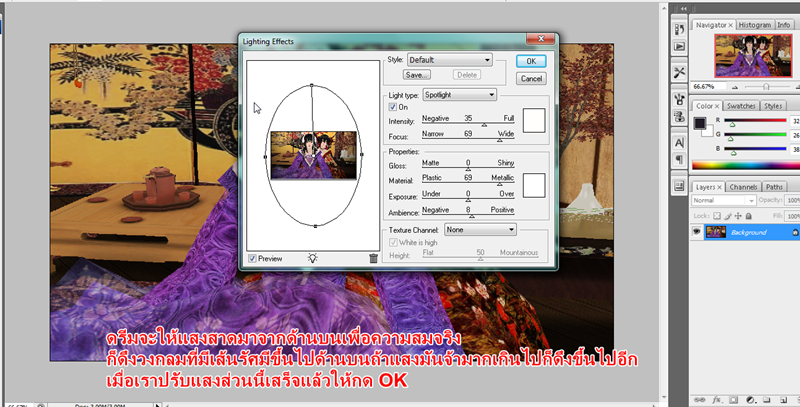The image size is (800, 407).
Task: Click the Navigator zoom out icon
Action: pos(735,87)
